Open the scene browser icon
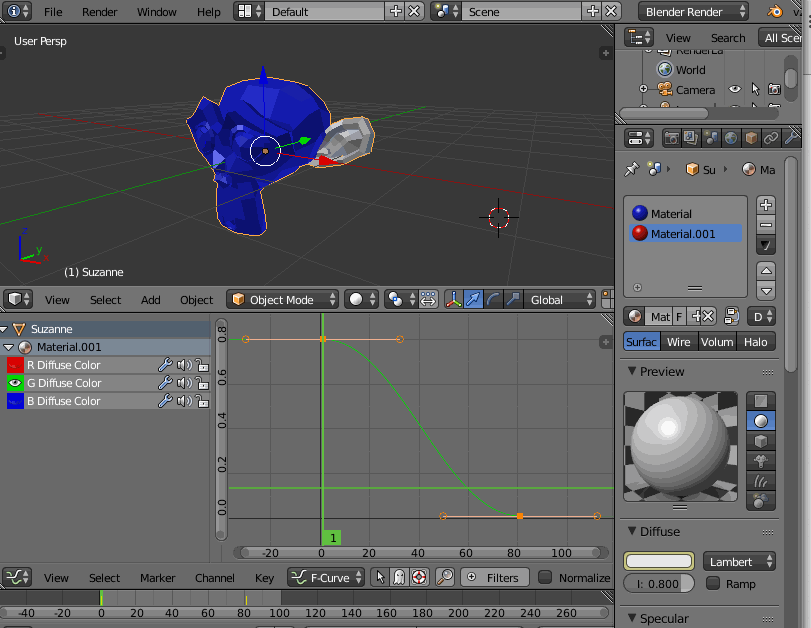The width and height of the screenshot is (811, 628). [x=446, y=11]
